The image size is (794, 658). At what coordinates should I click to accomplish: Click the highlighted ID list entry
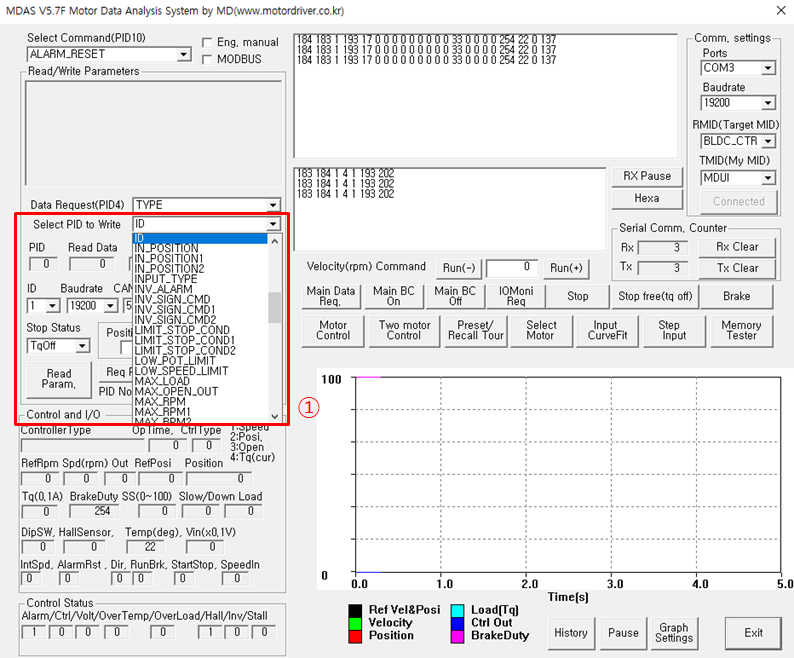point(200,238)
